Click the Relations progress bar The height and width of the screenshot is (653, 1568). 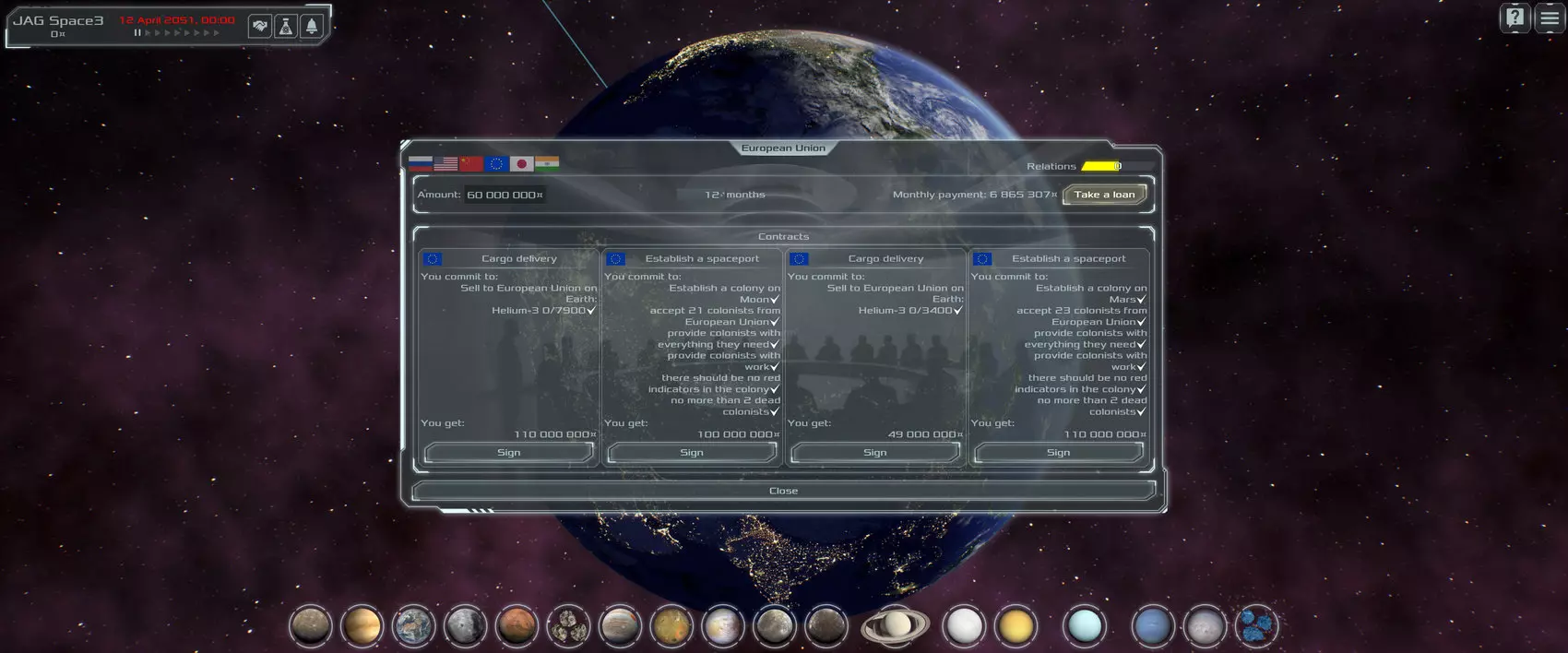pyautogui.click(x=1117, y=166)
